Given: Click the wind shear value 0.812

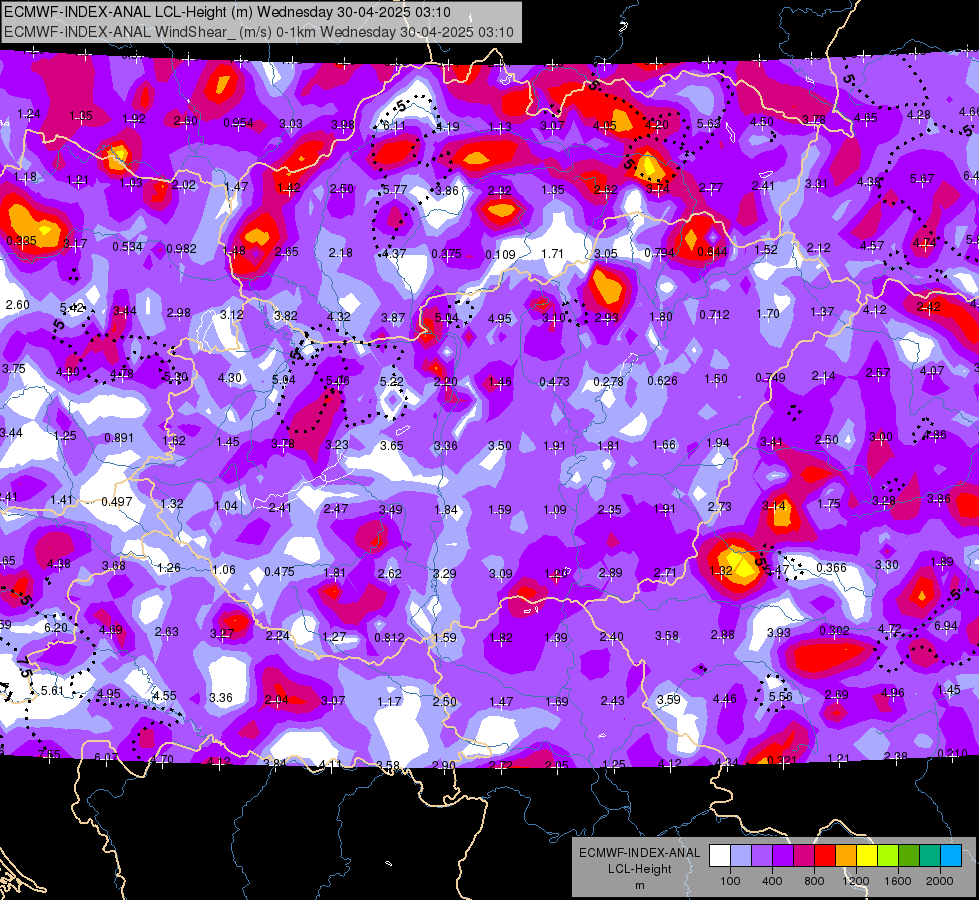Looking at the screenshot, I should 389,638.
